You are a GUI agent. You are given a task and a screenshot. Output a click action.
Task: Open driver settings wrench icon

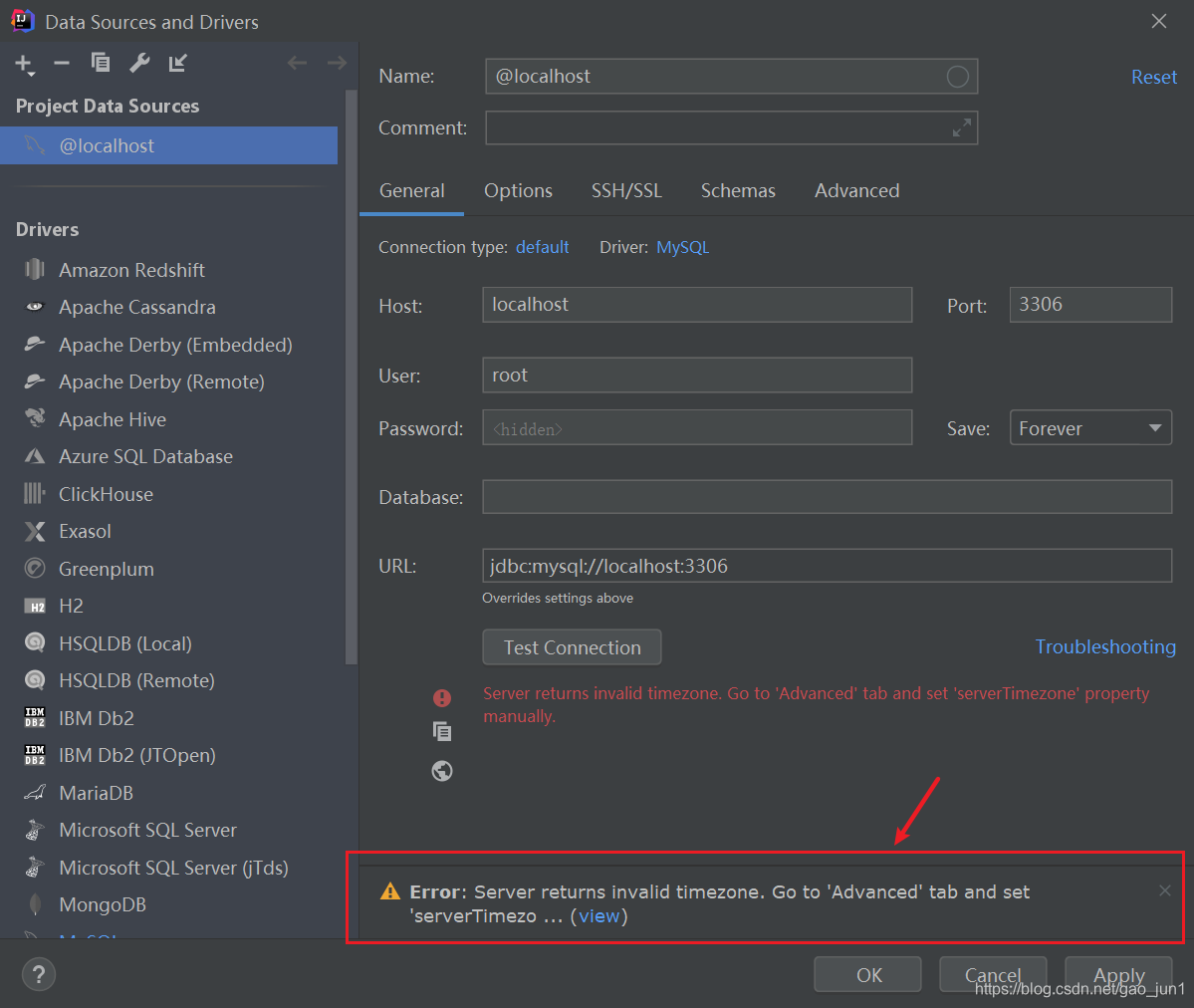[x=139, y=63]
